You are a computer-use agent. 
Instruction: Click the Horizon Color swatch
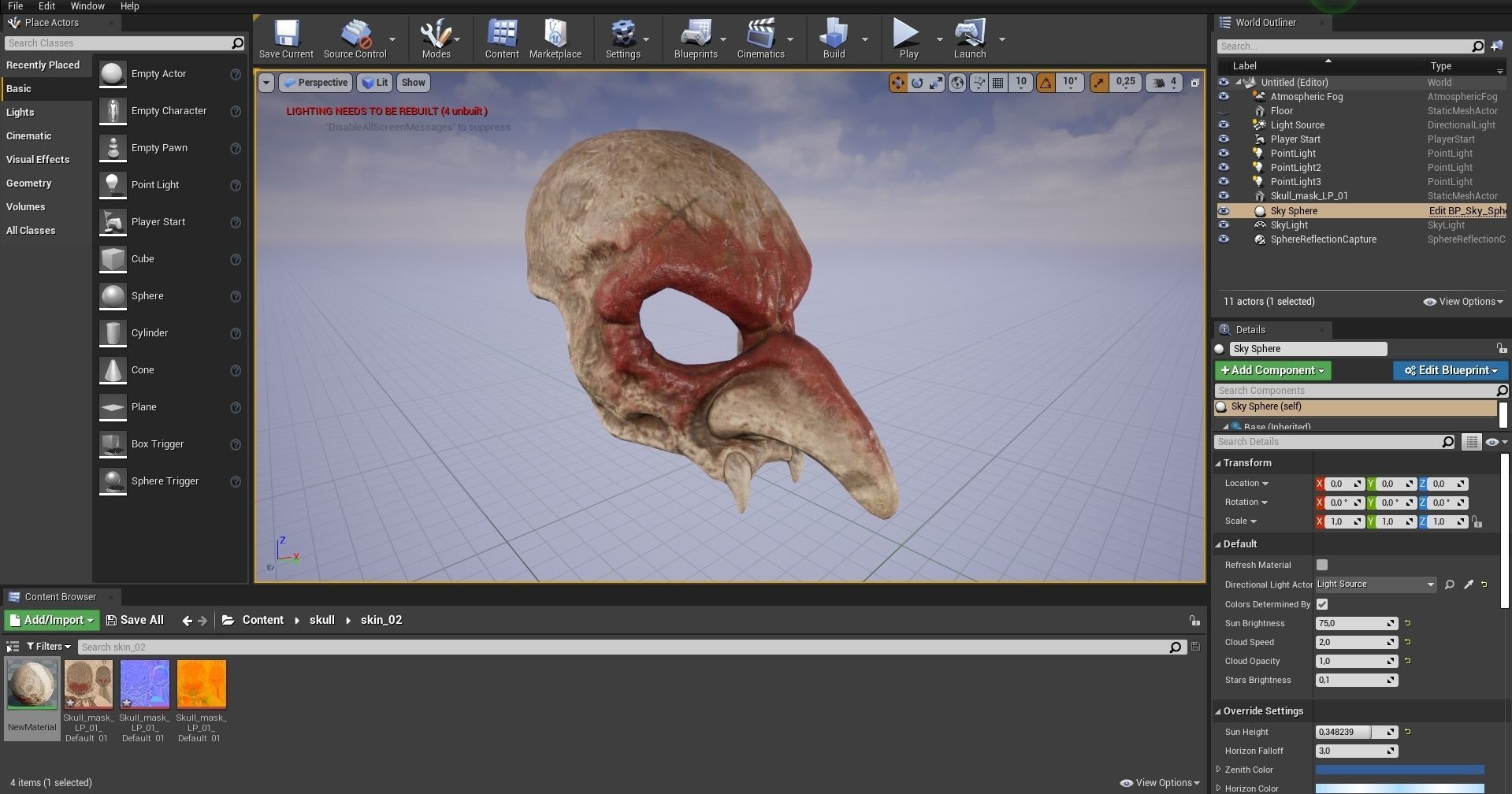tap(1399, 788)
